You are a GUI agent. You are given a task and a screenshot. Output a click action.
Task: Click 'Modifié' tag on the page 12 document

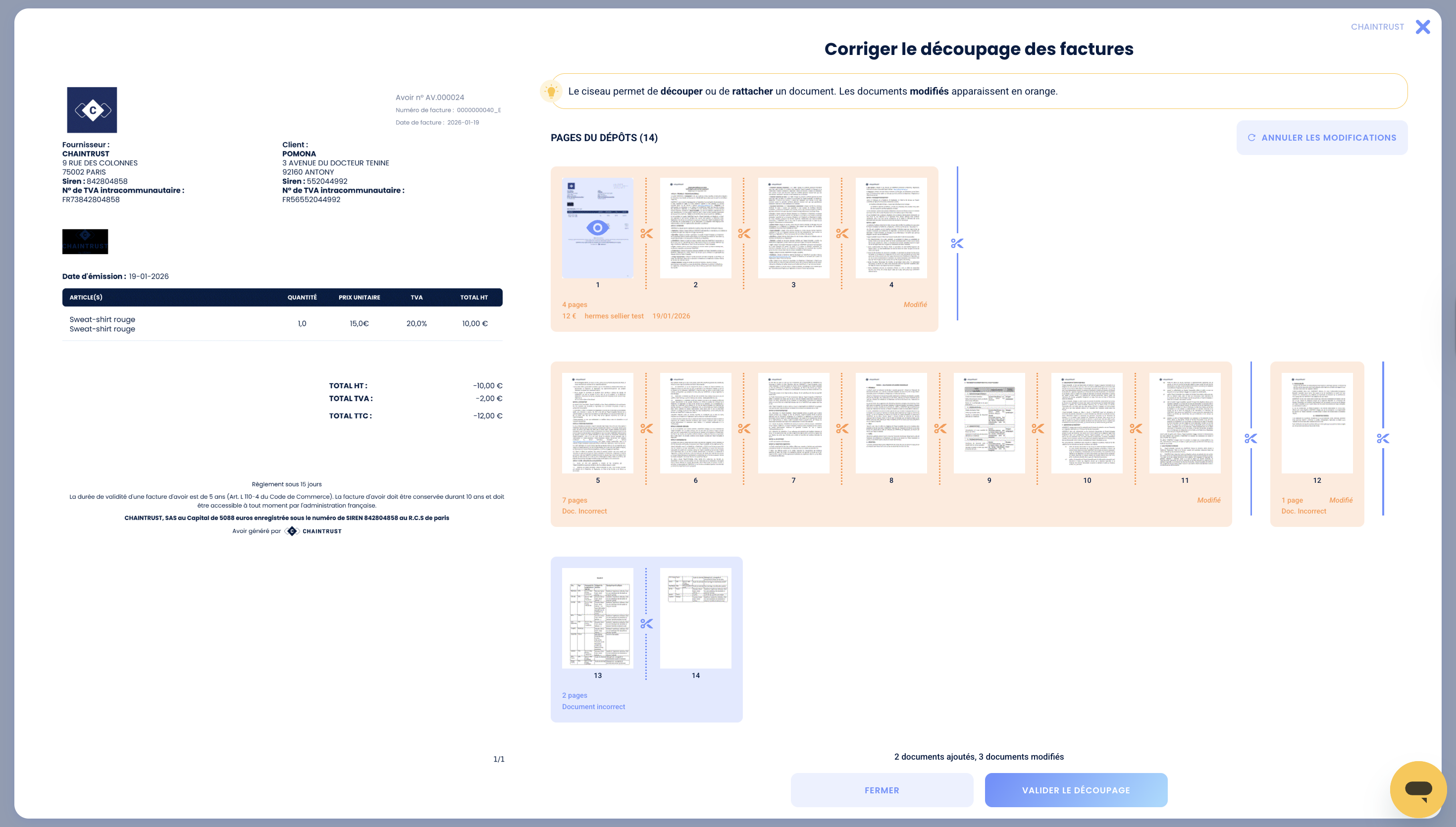[1341, 500]
